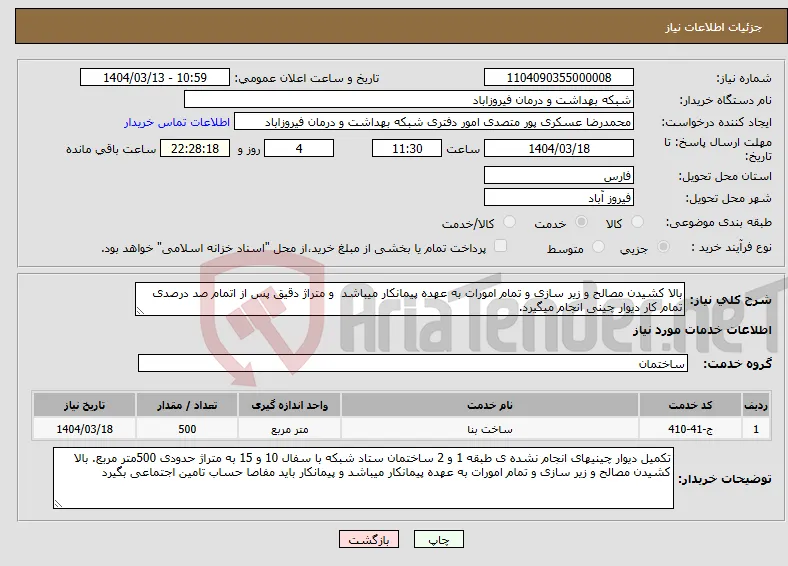Click the کد خدمت column header
The height and width of the screenshot is (566, 788).
[691, 405]
